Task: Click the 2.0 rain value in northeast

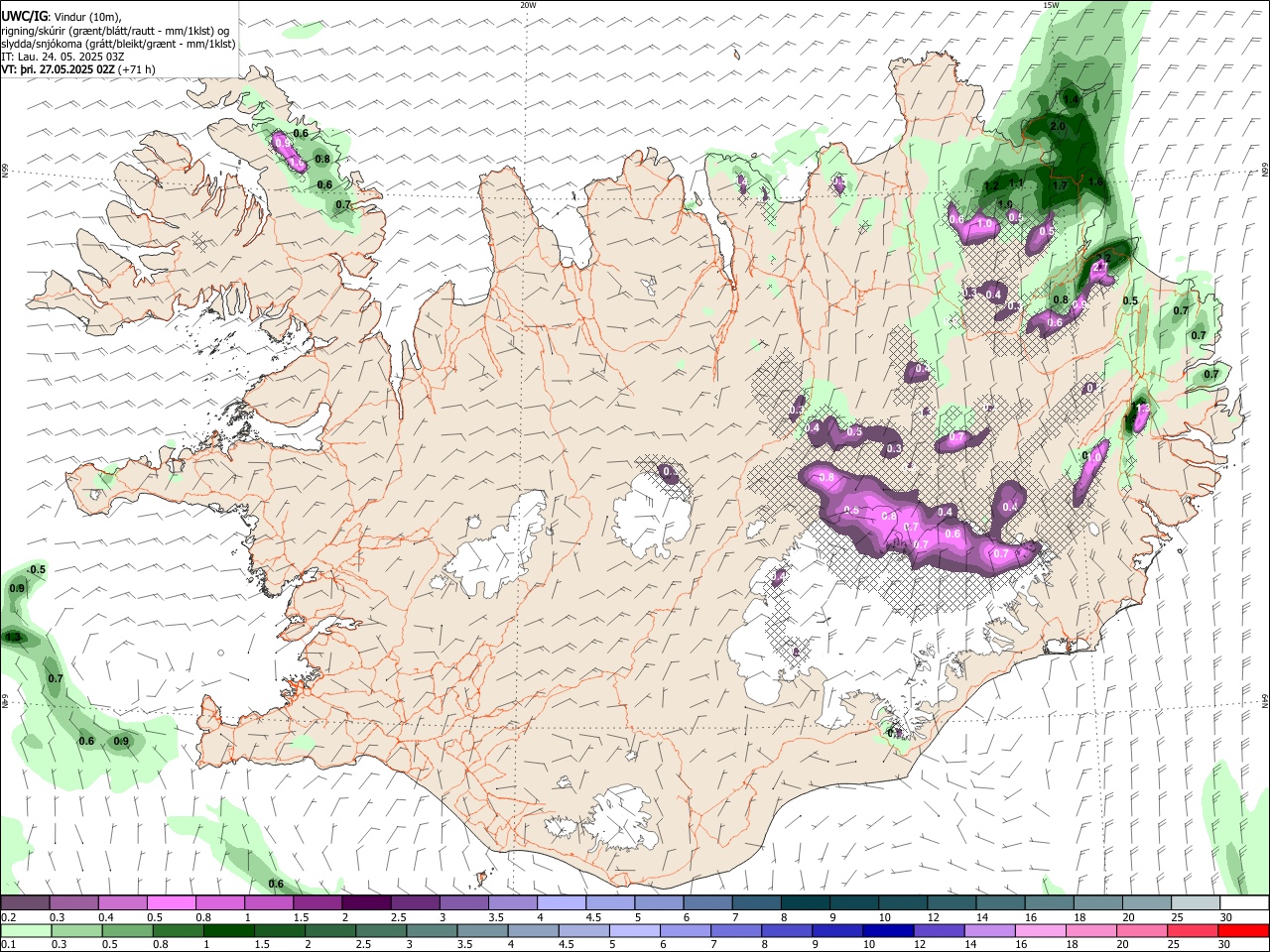Action: tap(1058, 127)
